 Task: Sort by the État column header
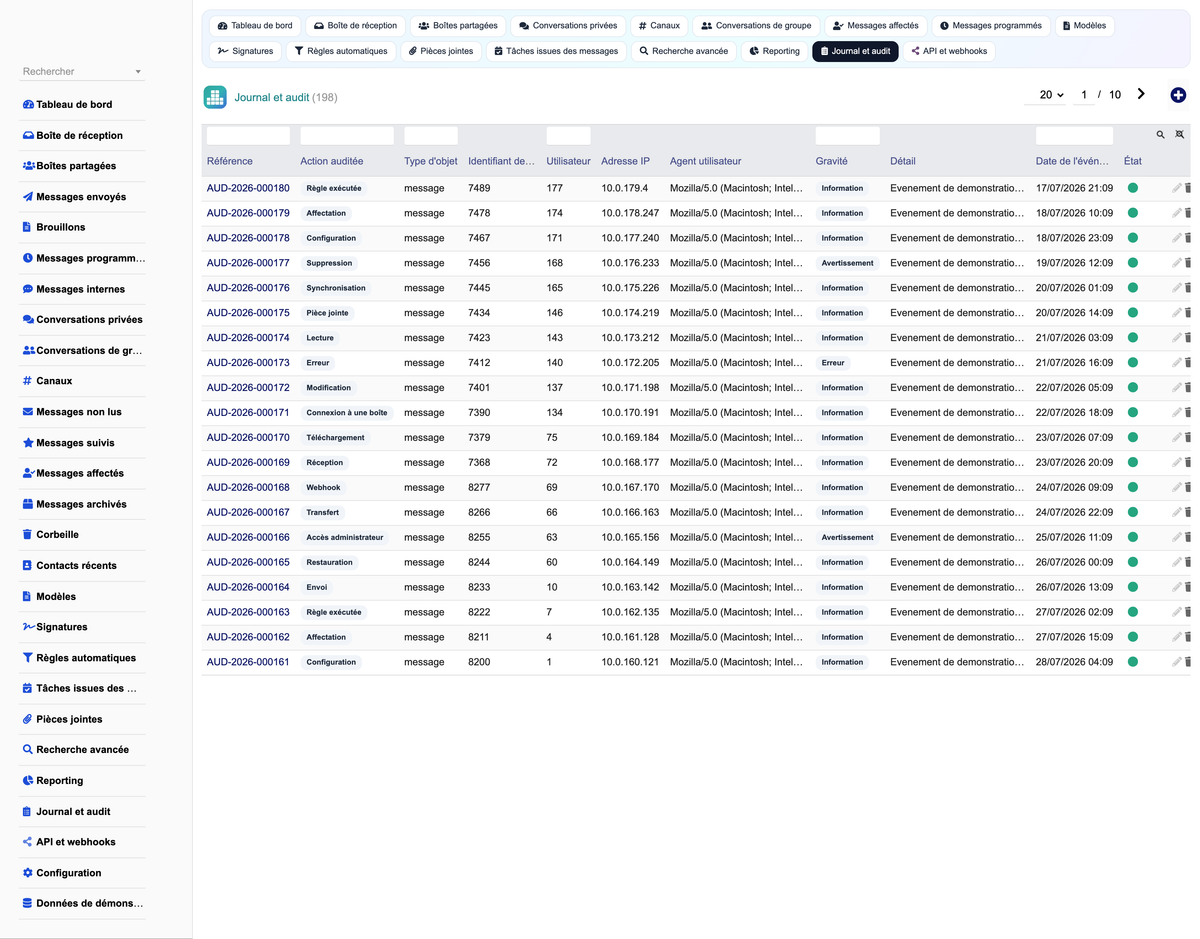1133,161
